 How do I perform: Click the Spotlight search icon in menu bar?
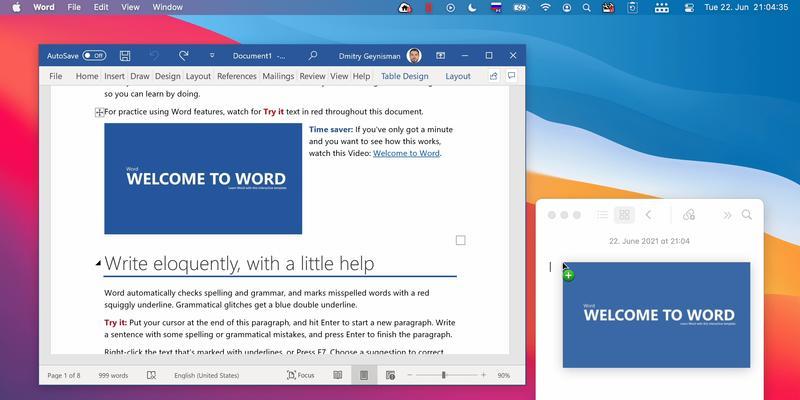[x=587, y=7]
